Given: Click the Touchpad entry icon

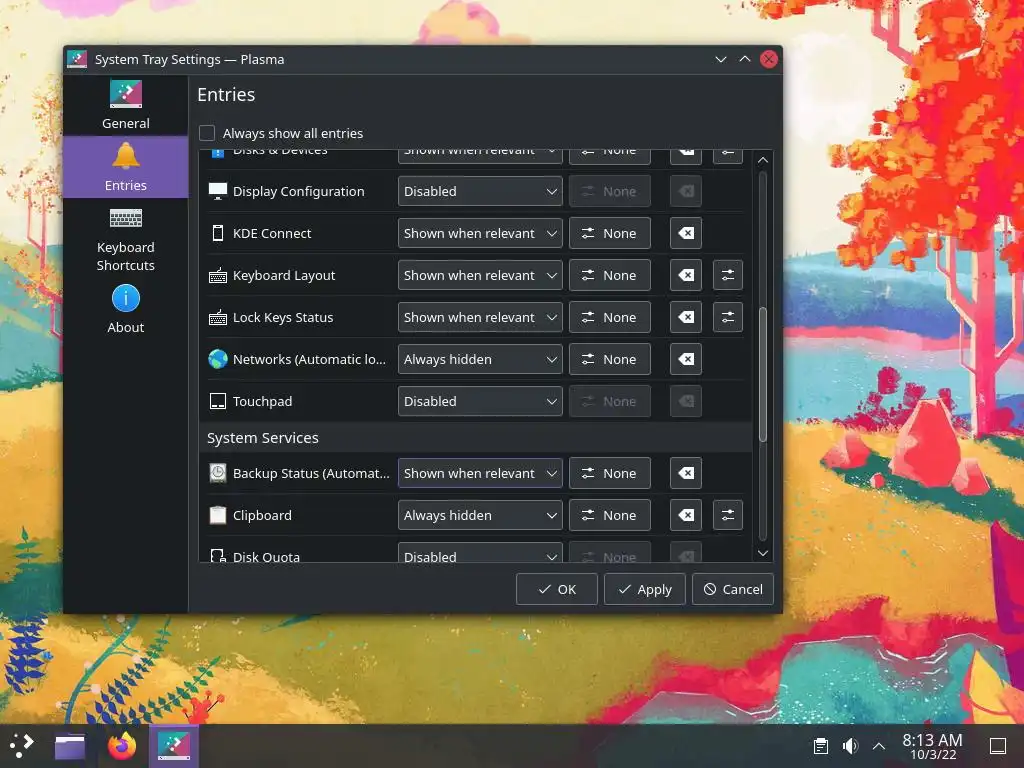Looking at the screenshot, I should tap(217, 401).
